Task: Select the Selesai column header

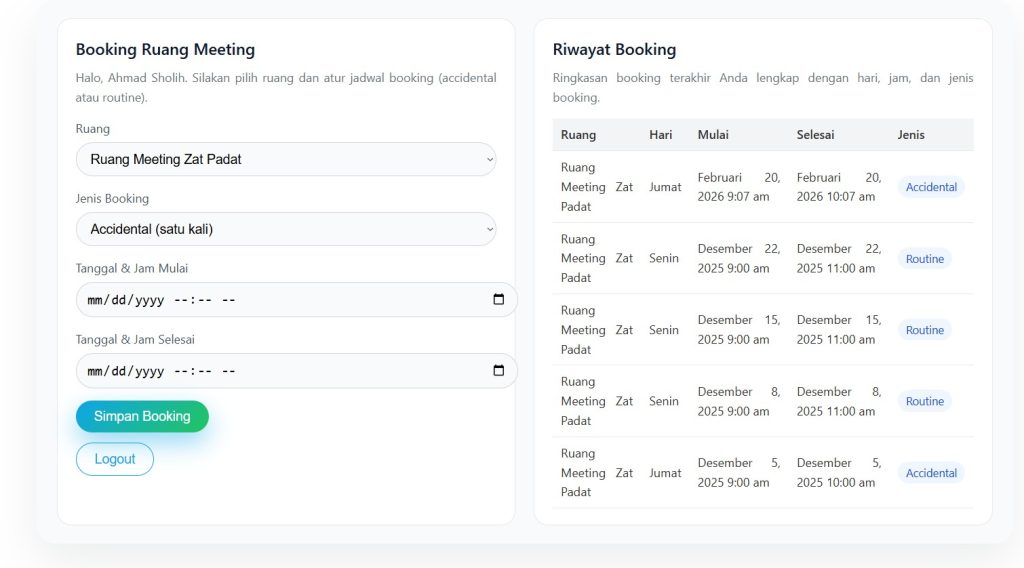Action: pyautogui.click(x=815, y=135)
